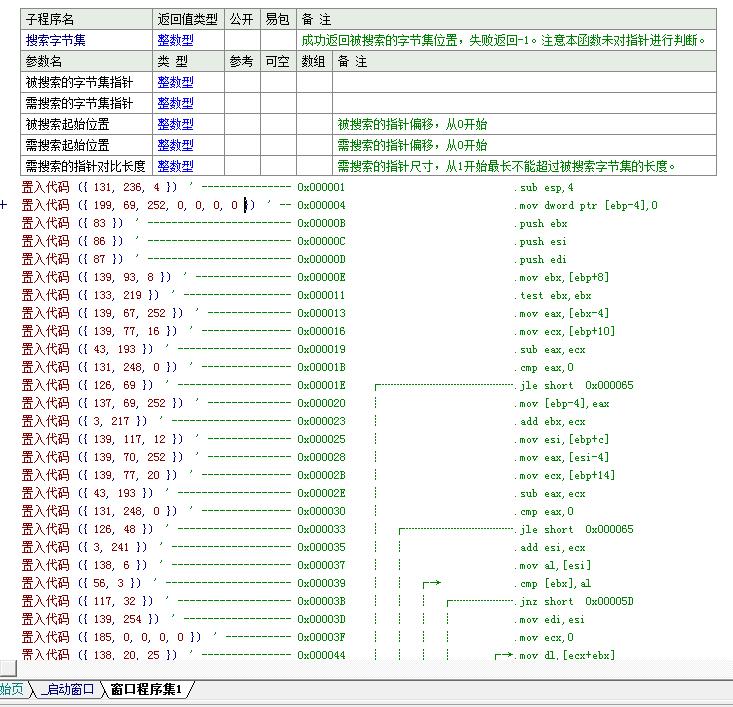This screenshot has height=707, width=733.
Task: Click parameter name 被搜索起始位置
Action: tap(67, 124)
